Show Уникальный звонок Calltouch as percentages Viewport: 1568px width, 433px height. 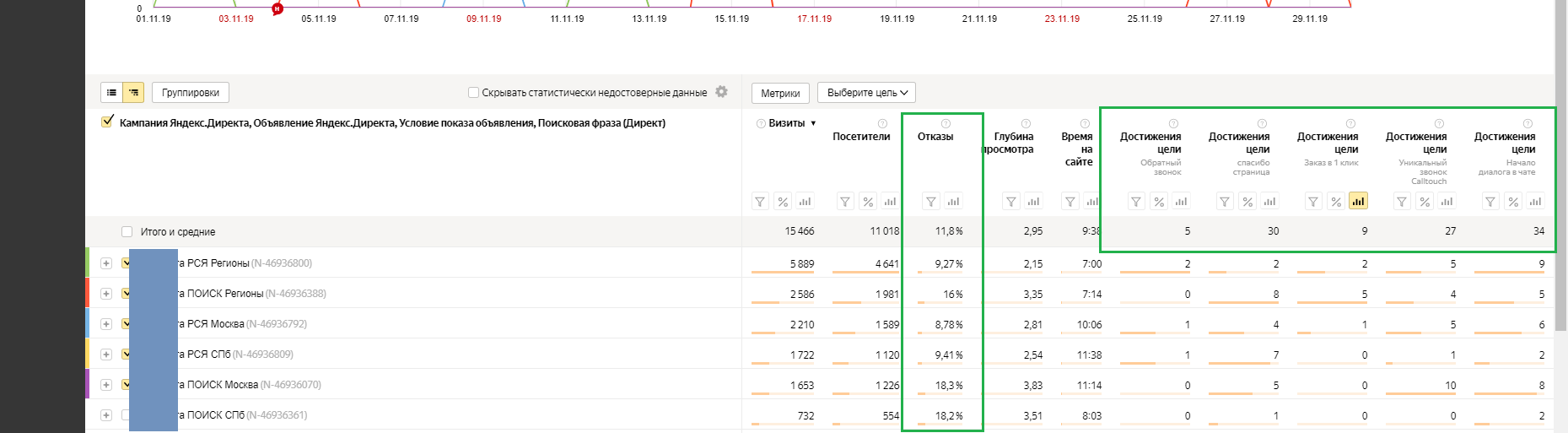(1425, 201)
